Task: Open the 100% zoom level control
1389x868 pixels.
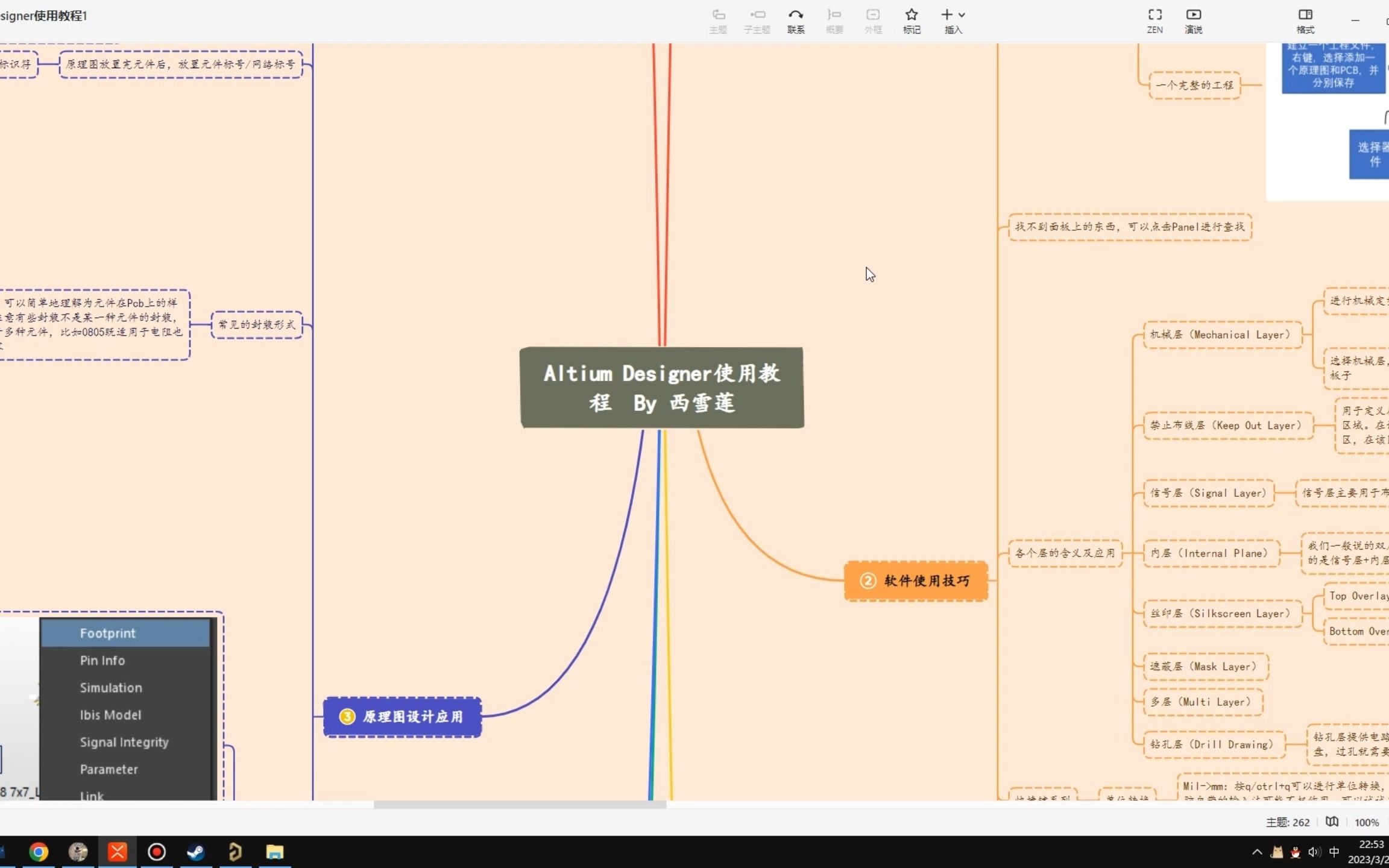Action: [1367, 822]
